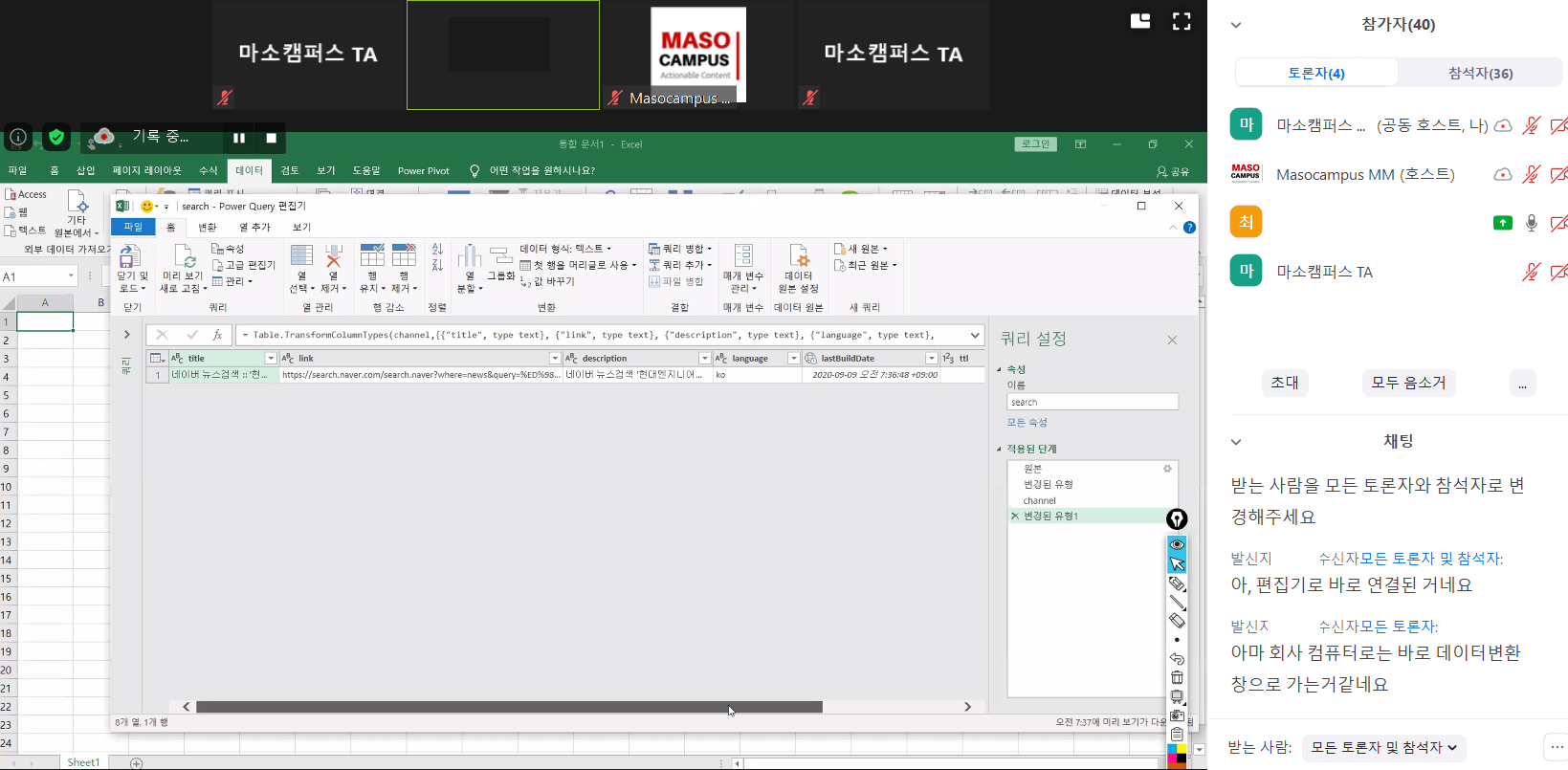The width and height of the screenshot is (1568, 770).
Task: Click the Group By icon
Action: [x=500, y=257]
